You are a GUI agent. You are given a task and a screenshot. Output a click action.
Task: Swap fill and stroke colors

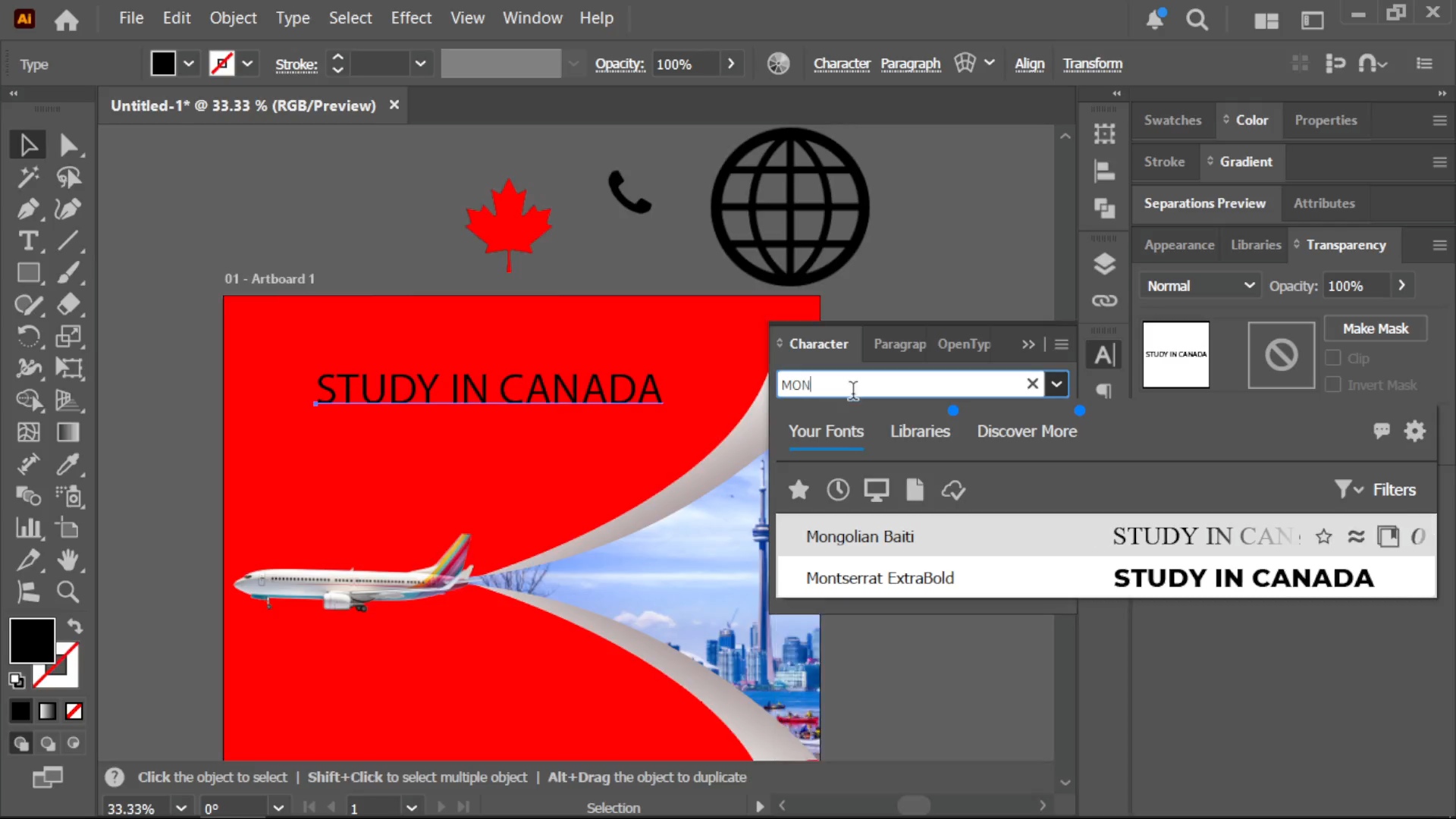[74, 626]
